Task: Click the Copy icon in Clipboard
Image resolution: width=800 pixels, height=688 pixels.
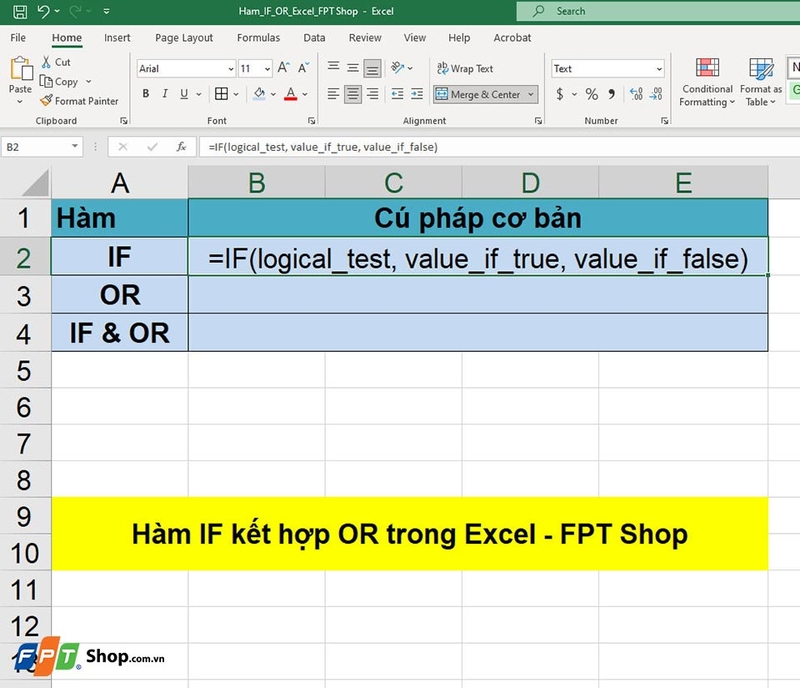Action: 46,81
